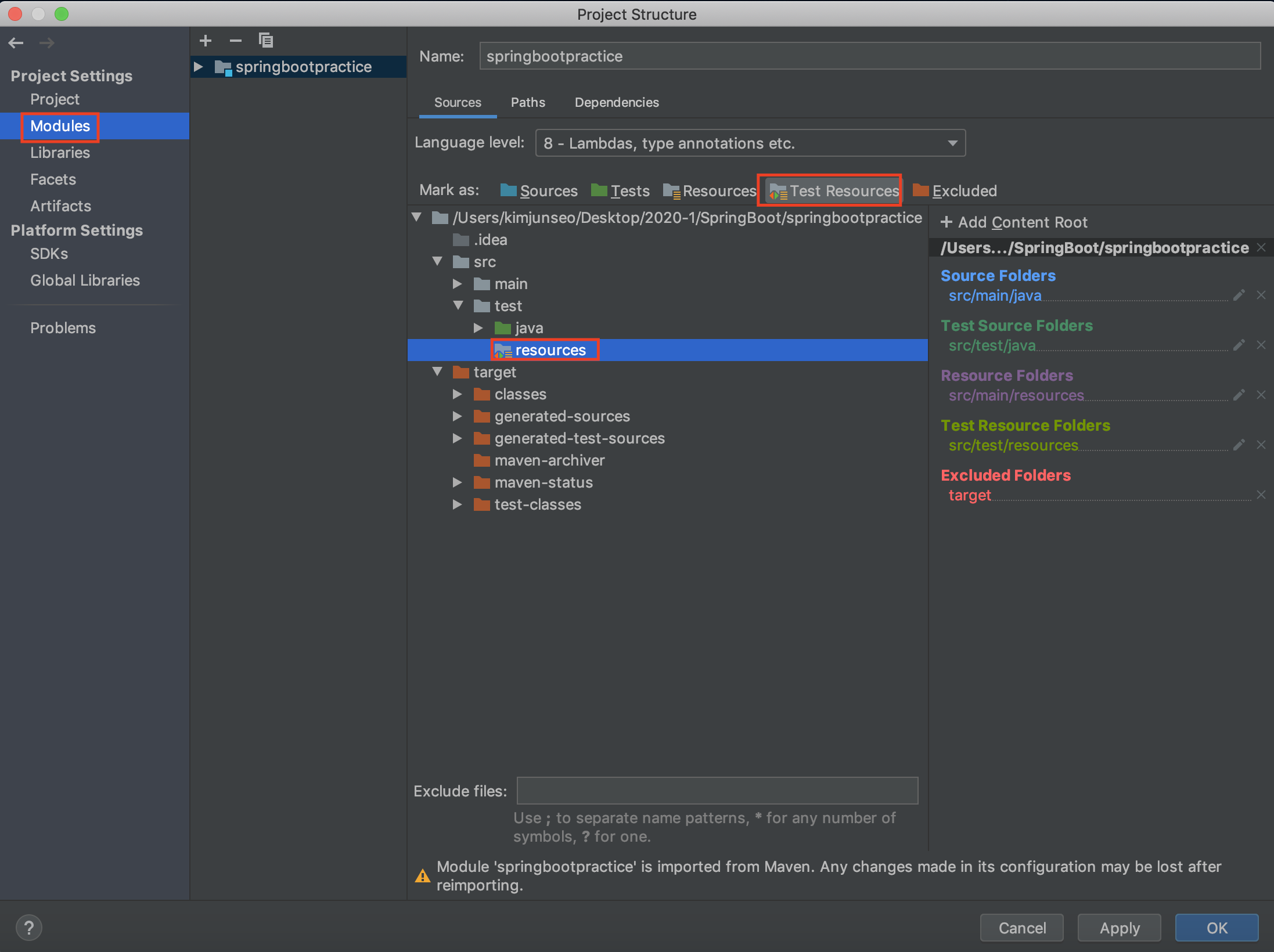Viewport: 1274px width, 952px height.
Task: Expand the main folder
Action: [458, 283]
